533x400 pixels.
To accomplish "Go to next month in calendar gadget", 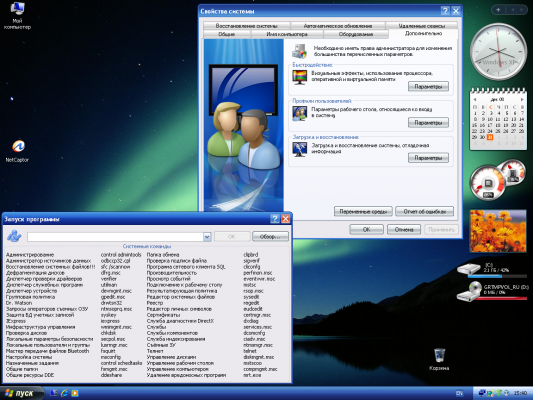I will [522, 100].
